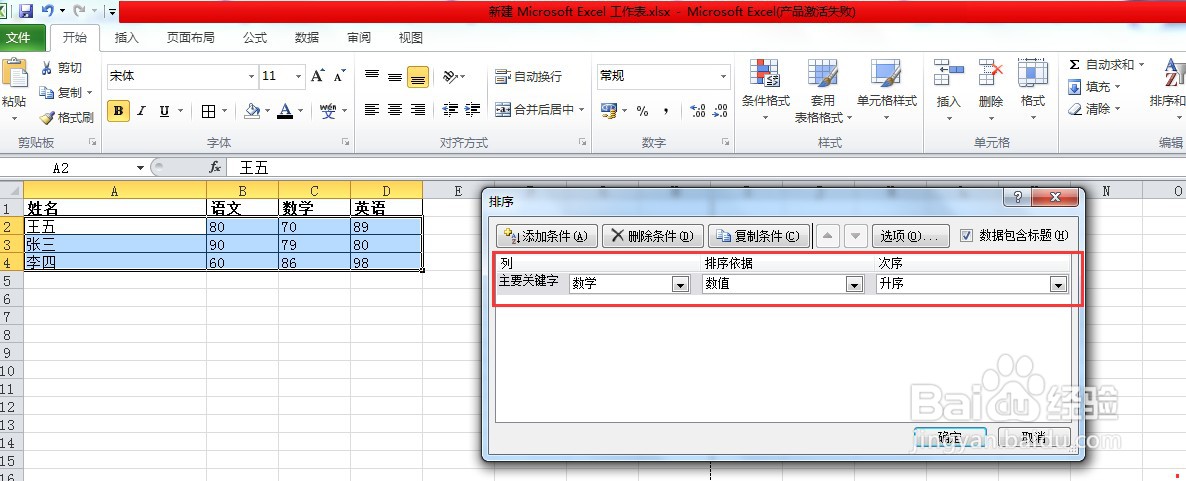The width and height of the screenshot is (1186, 481).
Task: Toggle Bold formatting
Action: click(118, 111)
